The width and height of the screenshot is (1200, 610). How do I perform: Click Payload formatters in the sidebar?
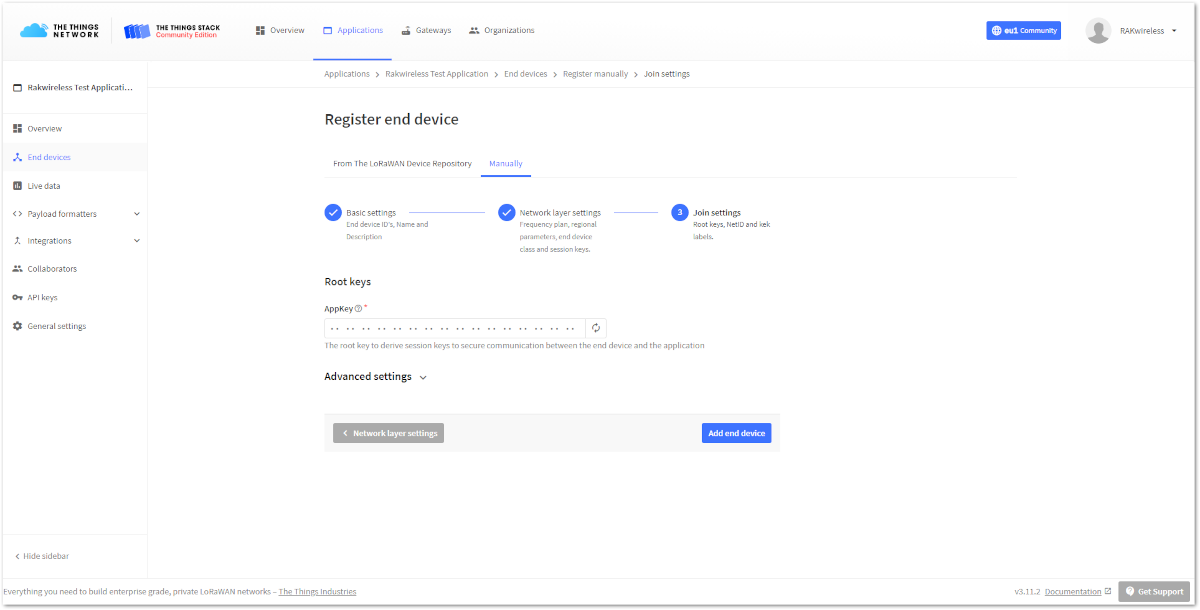[62, 214]
